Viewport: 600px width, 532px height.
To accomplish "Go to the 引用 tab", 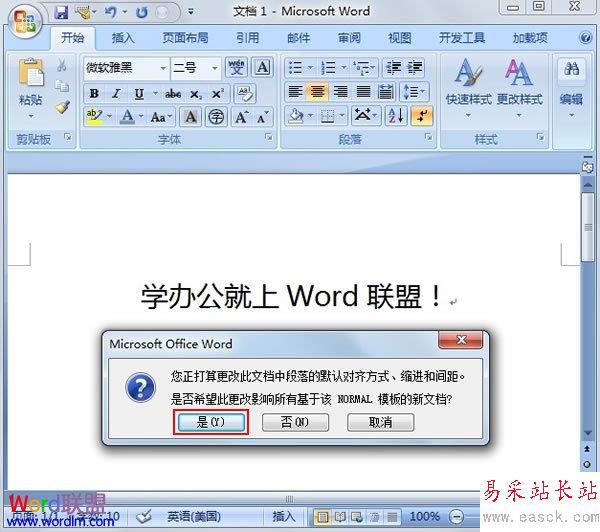I will pos(248,38).
